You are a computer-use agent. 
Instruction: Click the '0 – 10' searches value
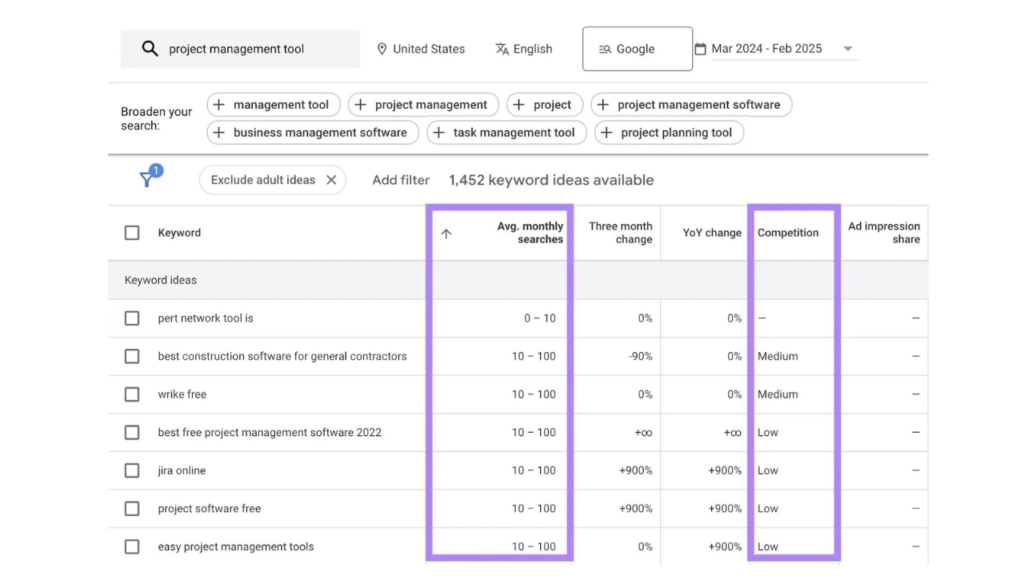tap(539, 318)
